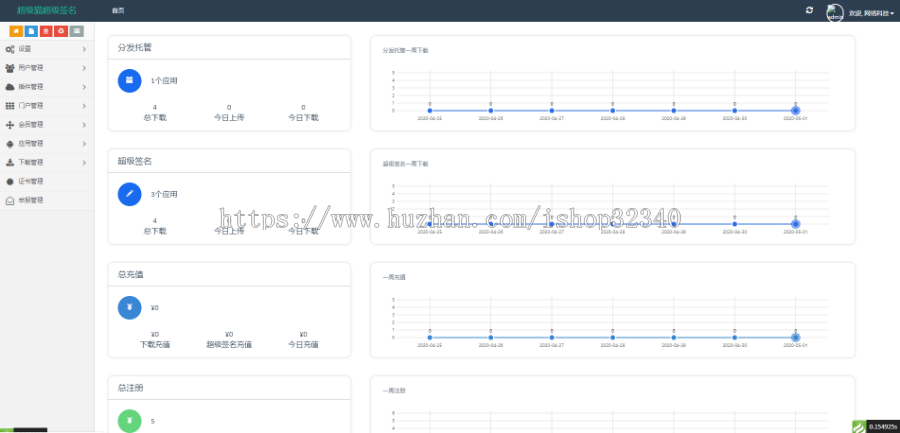This screenshot has height=433, width=900.
Task: Click the 总充值 card title
Action: (x=131, y=275)
